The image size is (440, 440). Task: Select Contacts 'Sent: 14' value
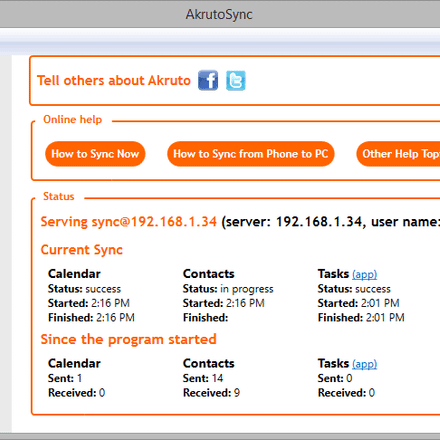[203, 378]
